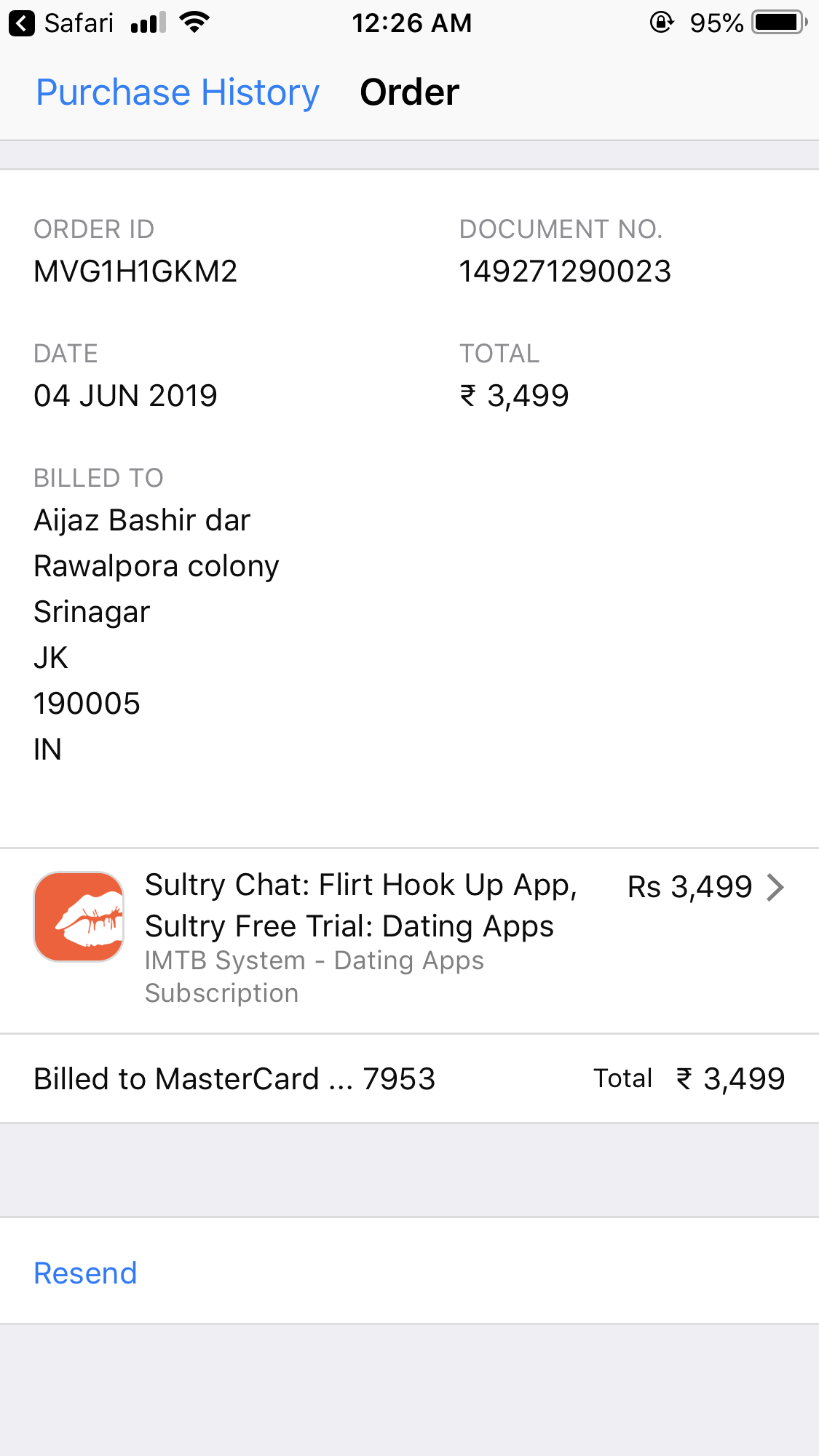Tap the billed name Aijaz Bashir dar

[142, 520]
